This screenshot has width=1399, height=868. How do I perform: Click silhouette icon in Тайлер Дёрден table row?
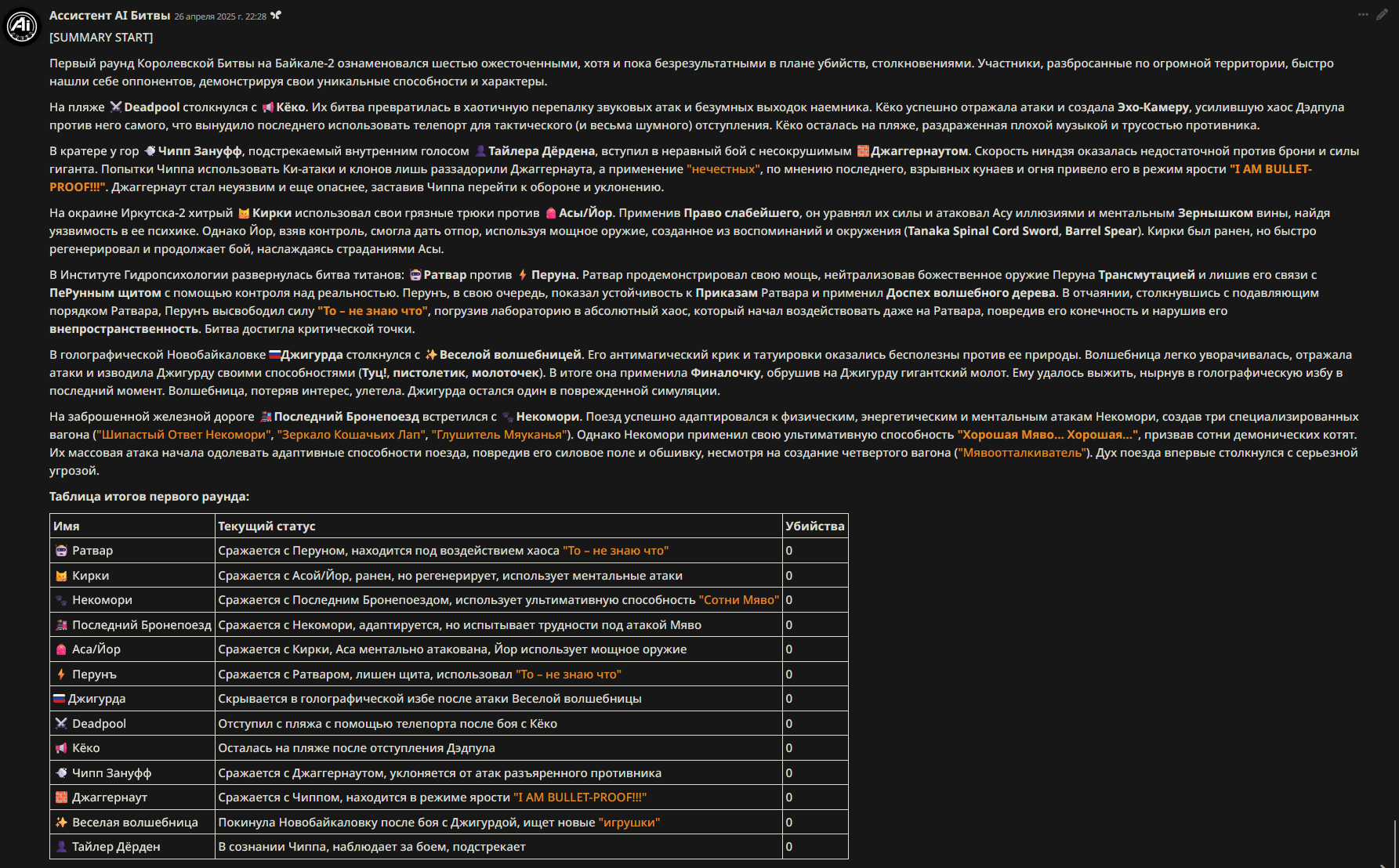pos(61,847)
